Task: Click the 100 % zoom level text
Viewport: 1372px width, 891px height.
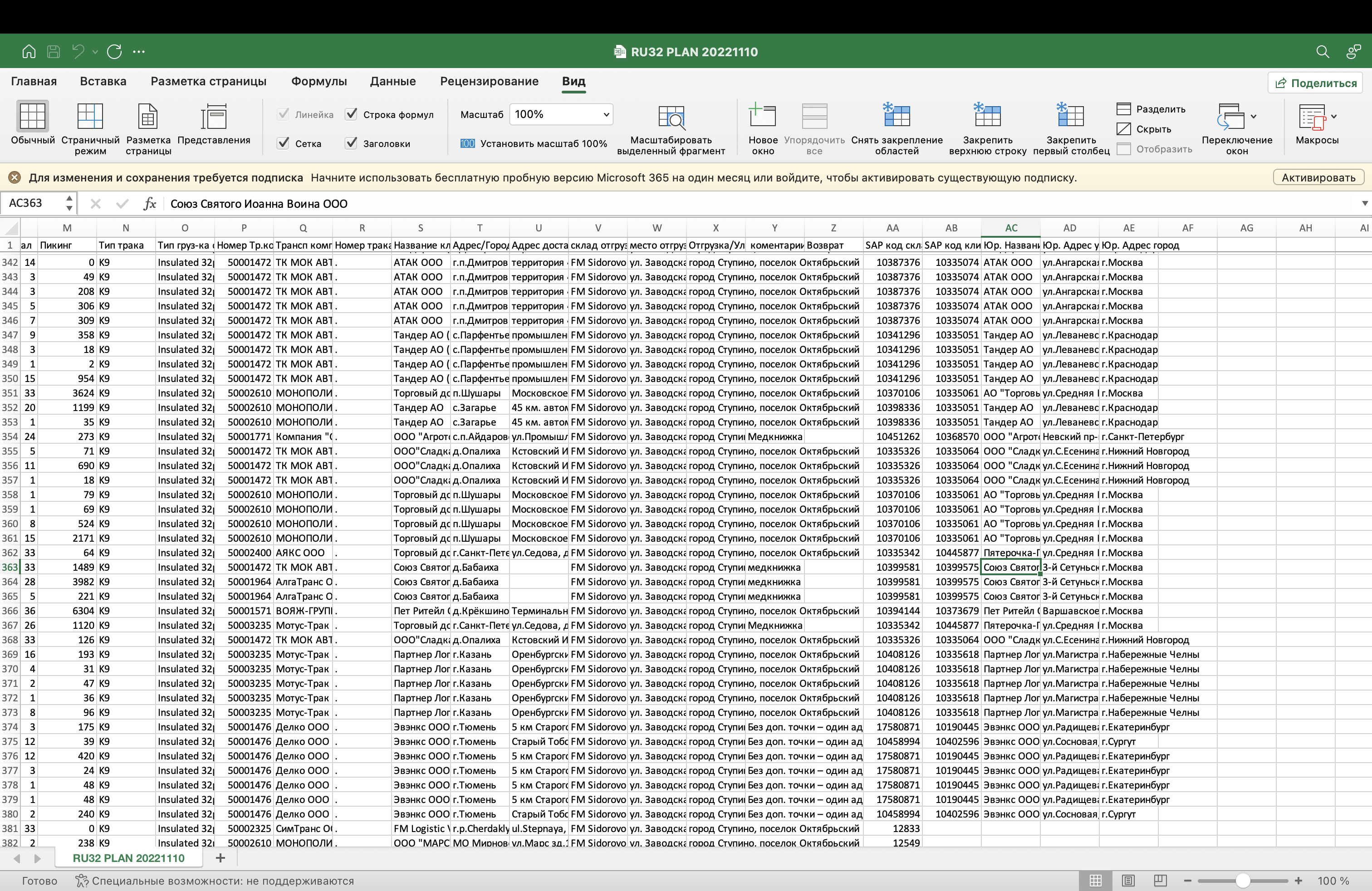Action: pyautogui.click(x=1333, y=881)
